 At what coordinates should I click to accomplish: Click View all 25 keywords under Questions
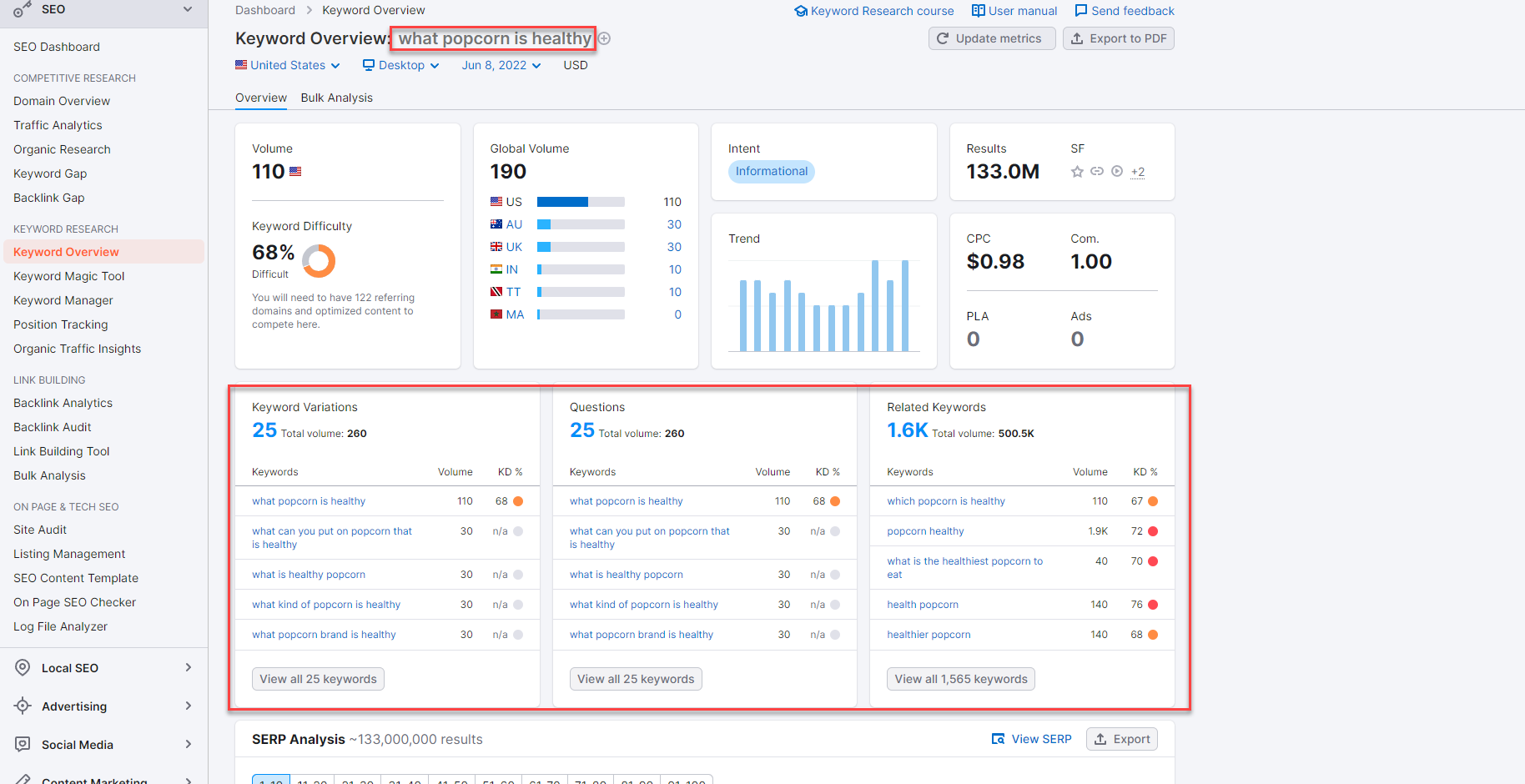point(636,679)
